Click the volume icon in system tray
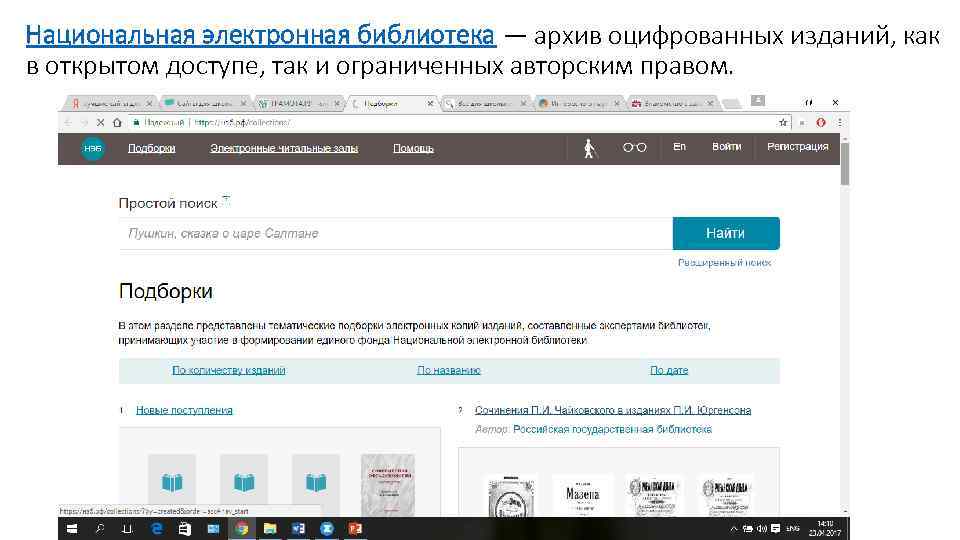The width and height of the screenshot is (960, 540). (x=762, y=529)
